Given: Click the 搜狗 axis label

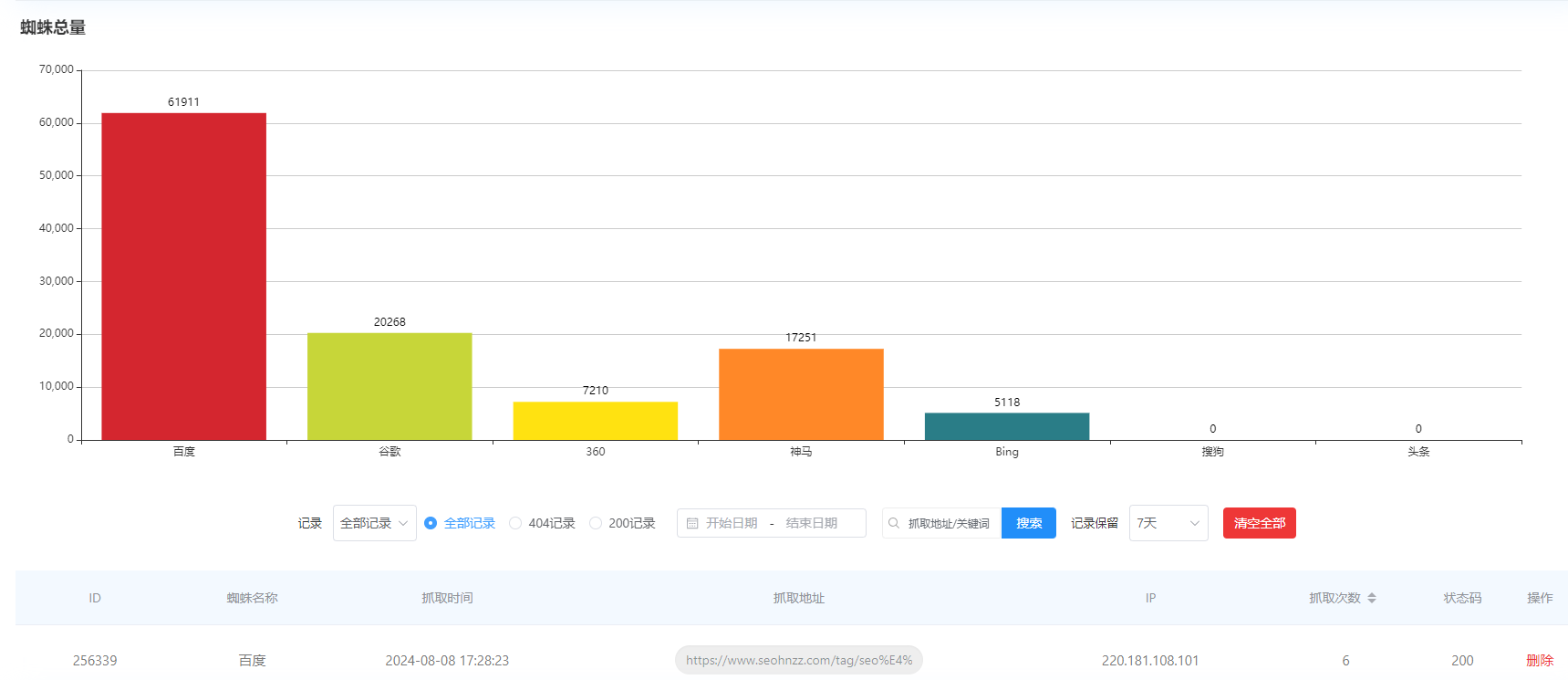Looking at the screenshot, I should click(1212, 452).
